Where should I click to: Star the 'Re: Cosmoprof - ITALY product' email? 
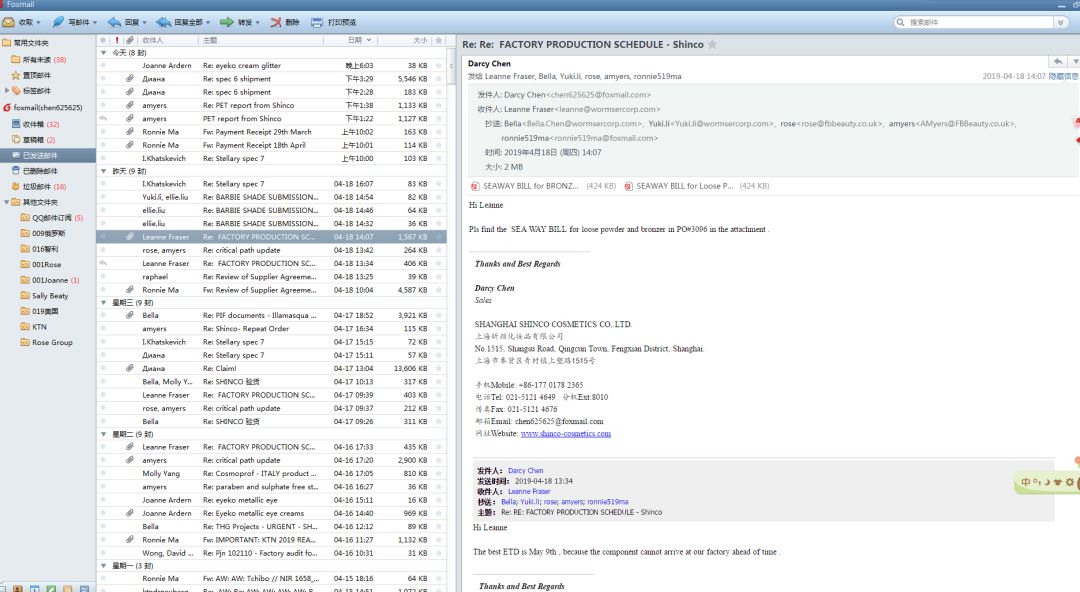[x=439, y=473]
